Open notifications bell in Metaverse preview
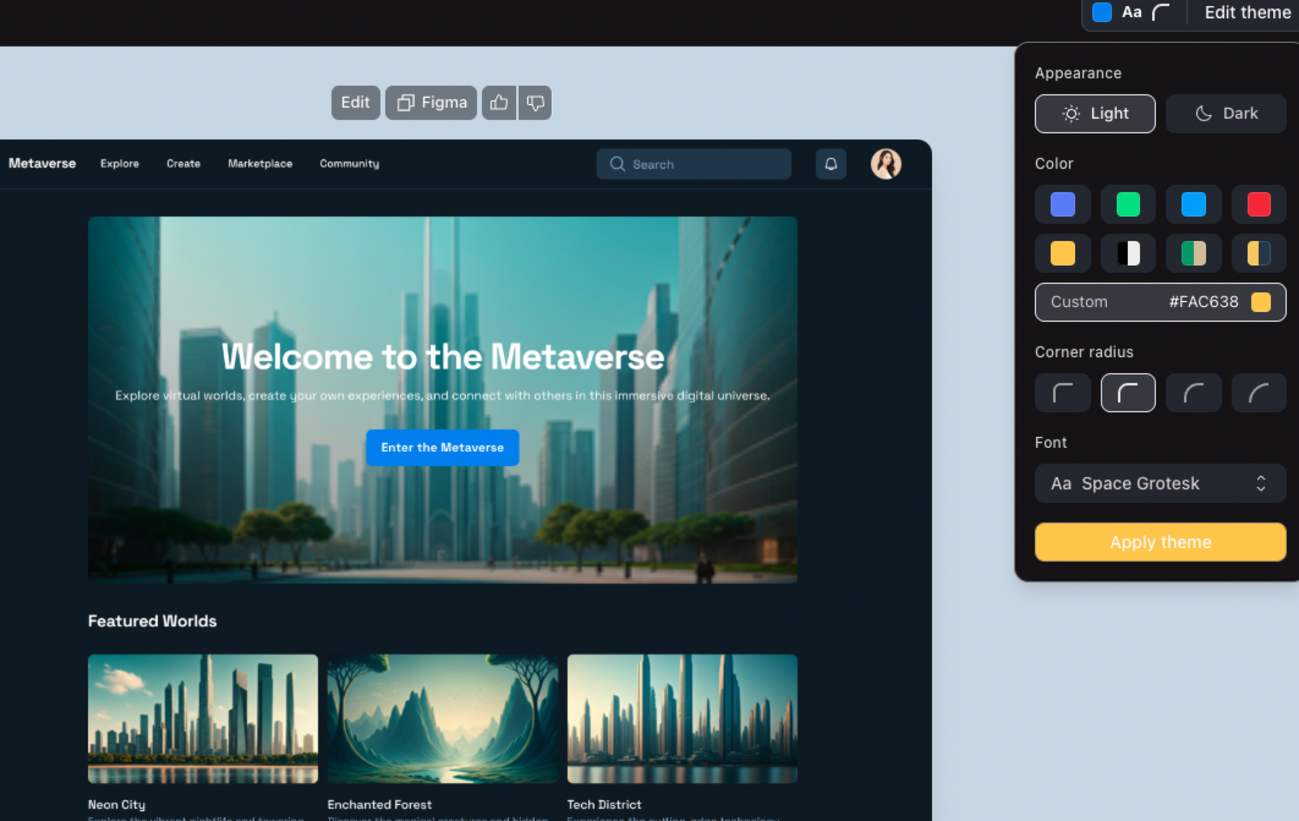The image size is (1299, 821). pyautogui.click(x=831, y=164)
